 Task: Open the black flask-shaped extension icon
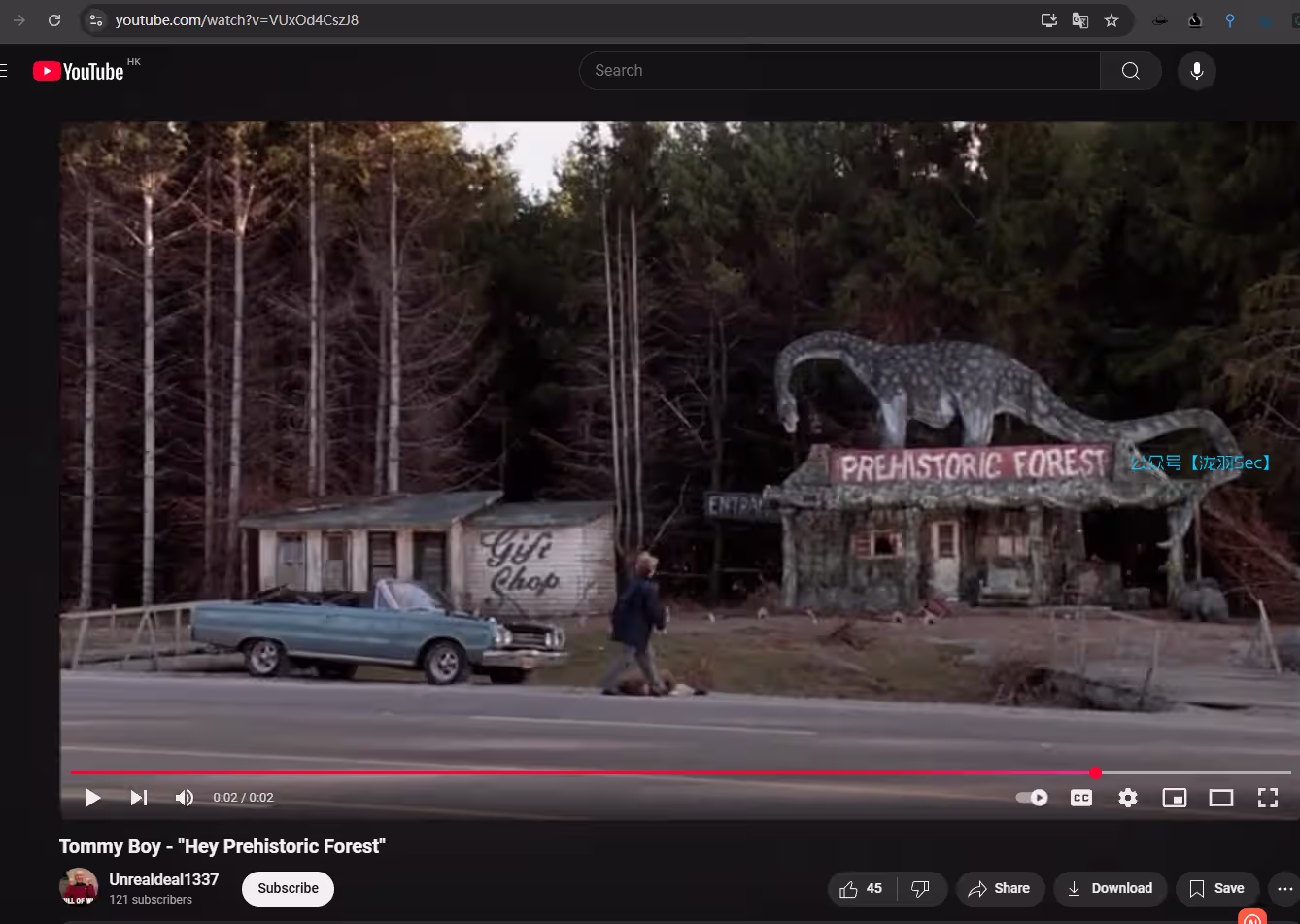pyautogui.click(x=1195, y=20)
